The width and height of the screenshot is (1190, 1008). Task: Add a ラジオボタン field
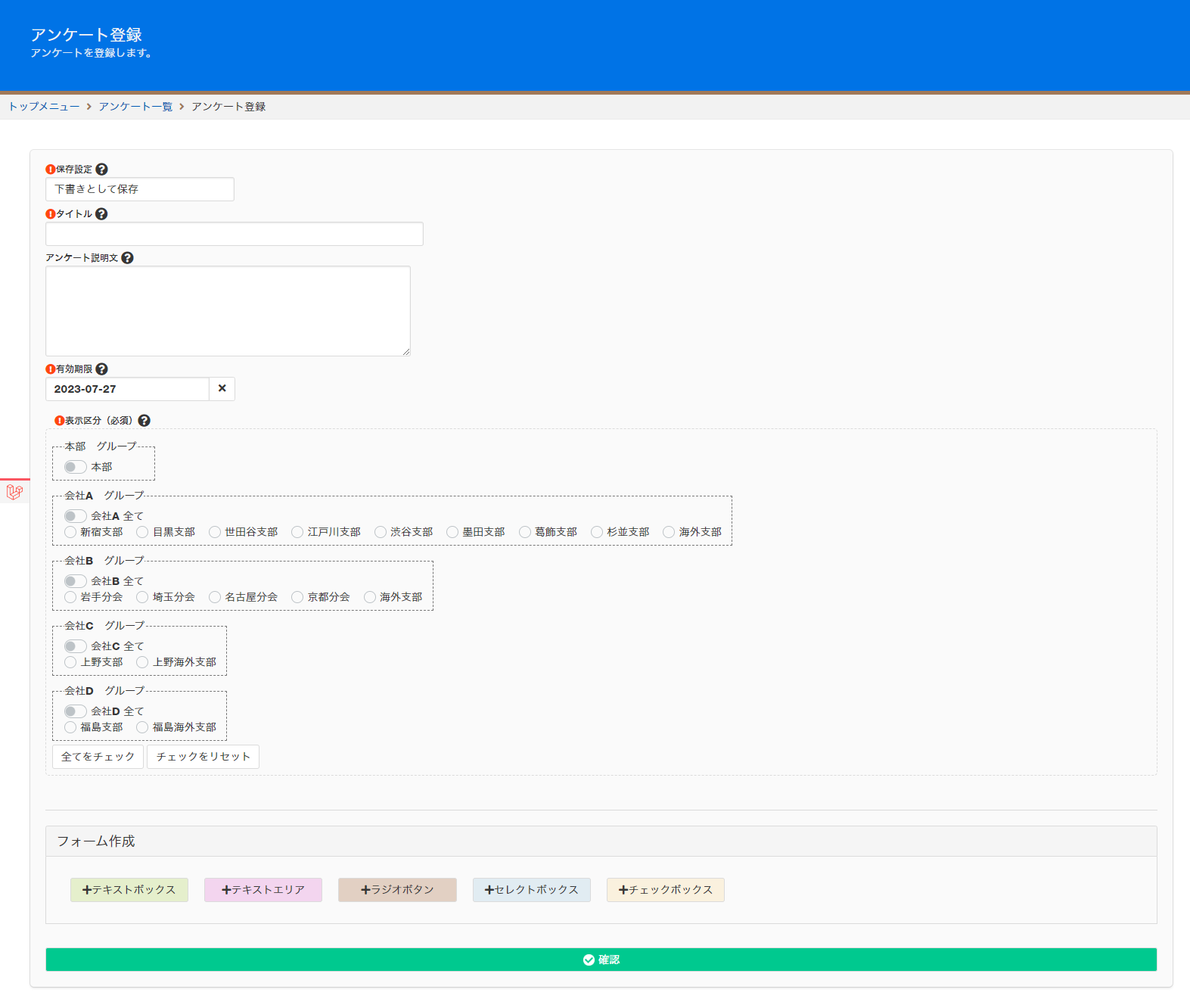[397, 890]
